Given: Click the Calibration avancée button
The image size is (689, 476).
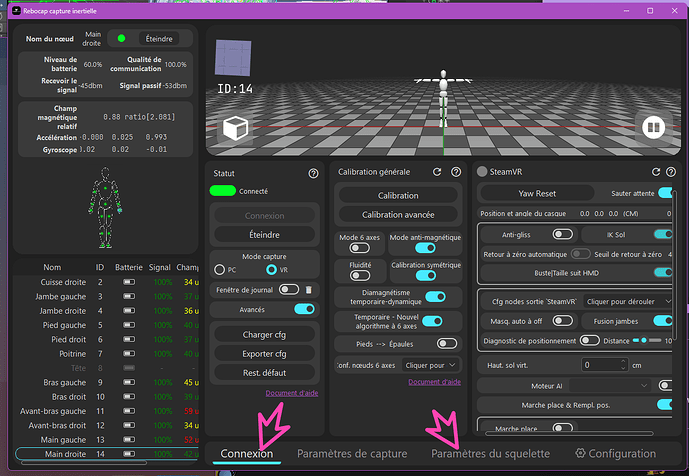Looking at the screenshot, I should (398, 214).
